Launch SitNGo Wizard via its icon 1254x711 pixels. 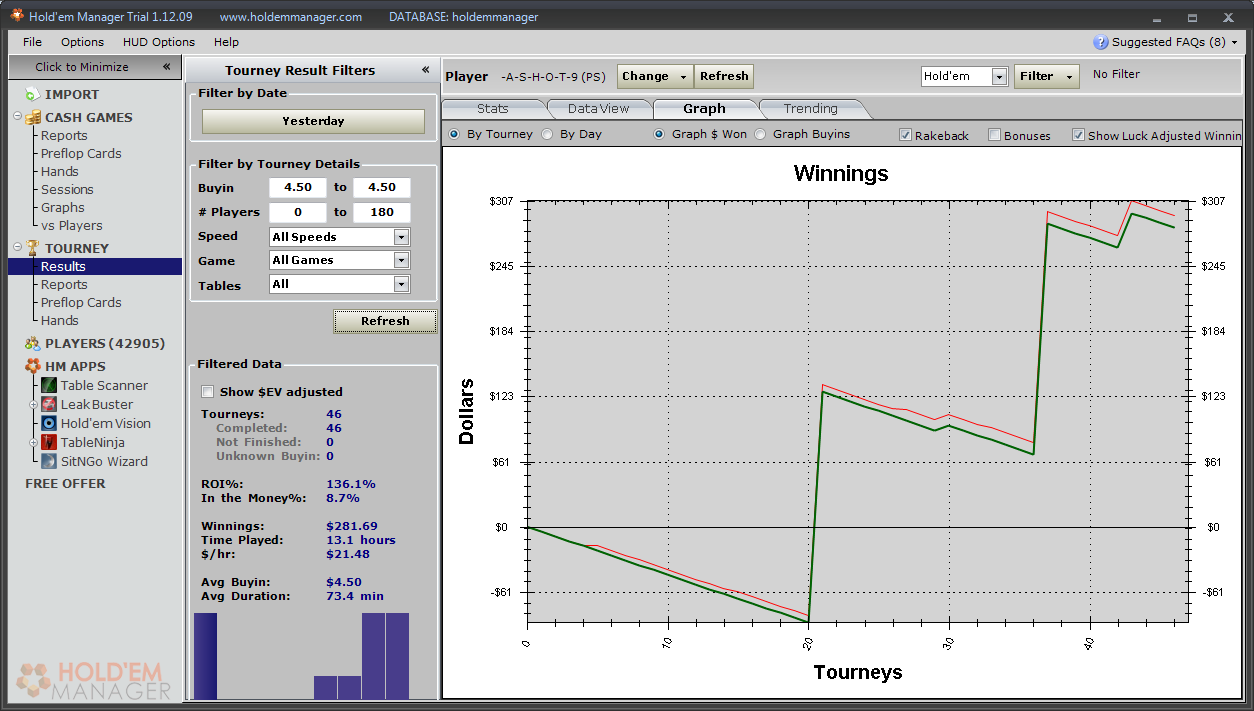pos(50,462)
